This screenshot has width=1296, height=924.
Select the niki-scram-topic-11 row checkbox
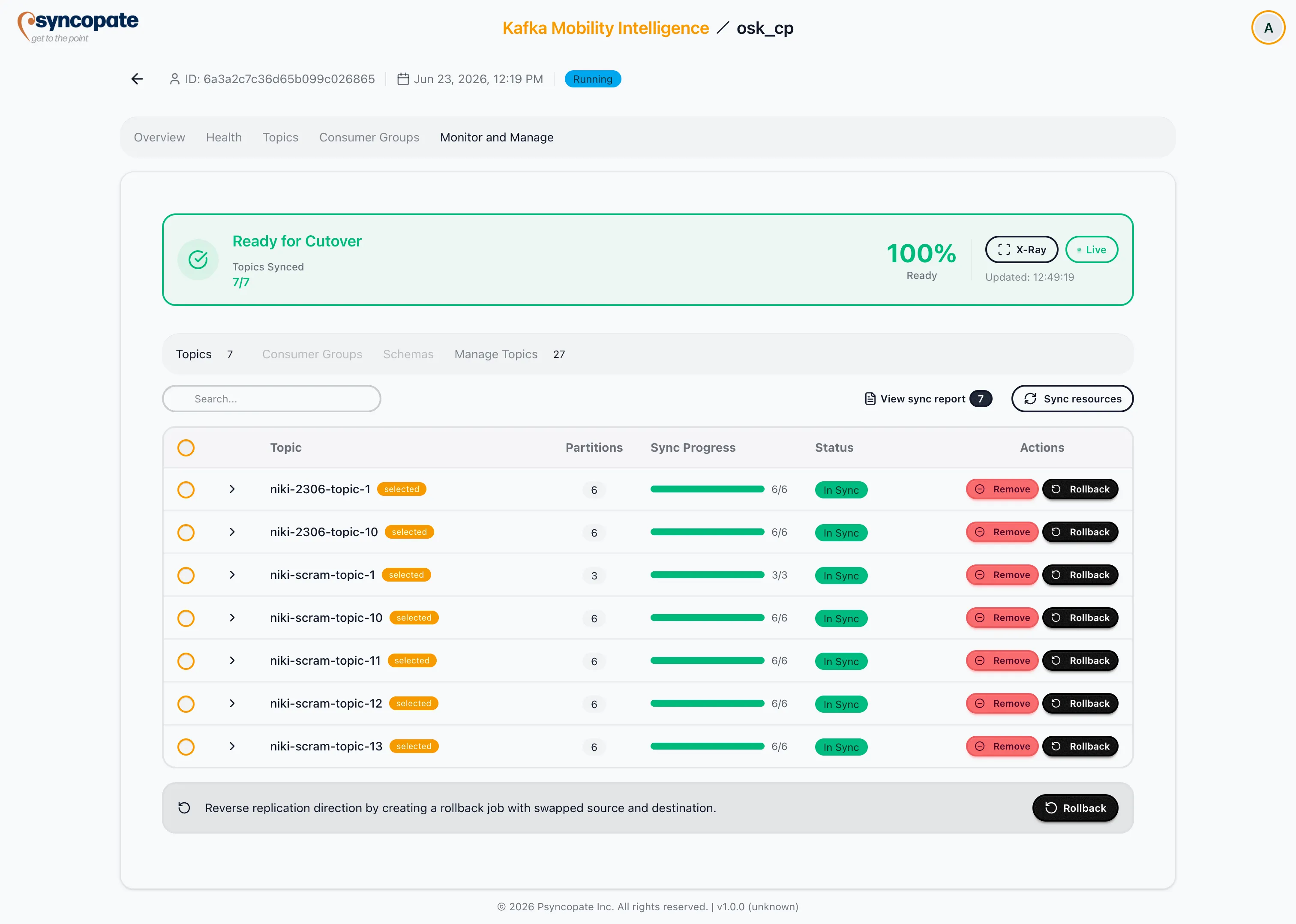click(186, 661)
